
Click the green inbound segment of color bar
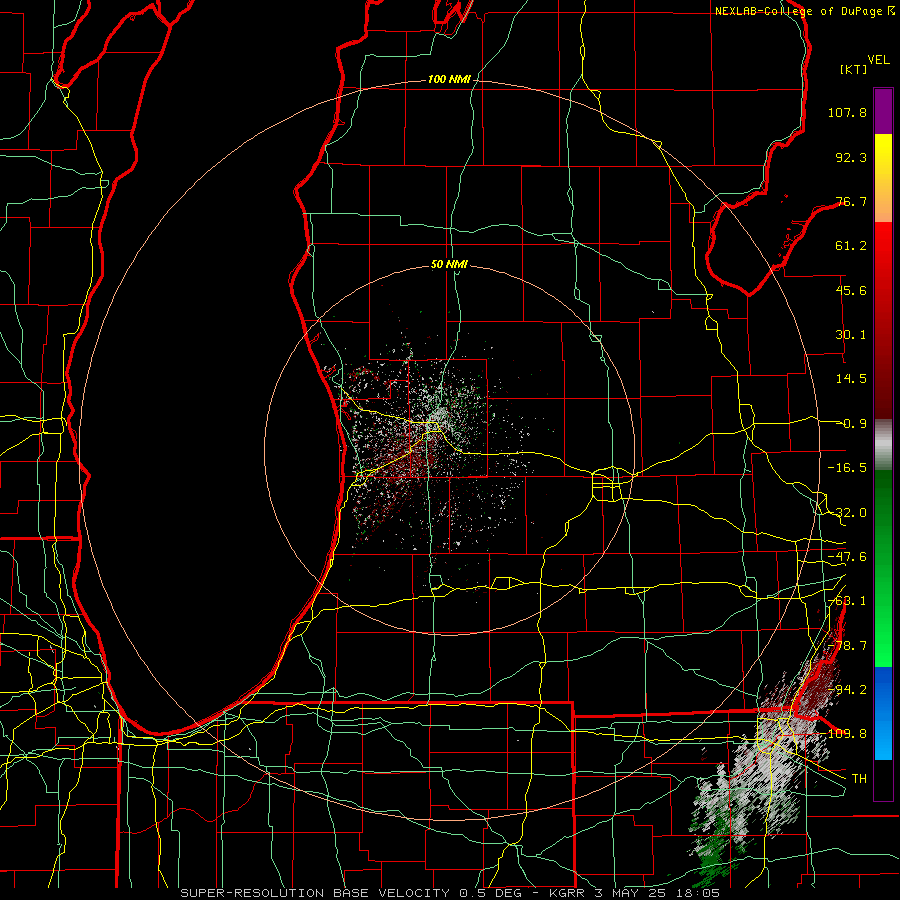coord(883,568)
